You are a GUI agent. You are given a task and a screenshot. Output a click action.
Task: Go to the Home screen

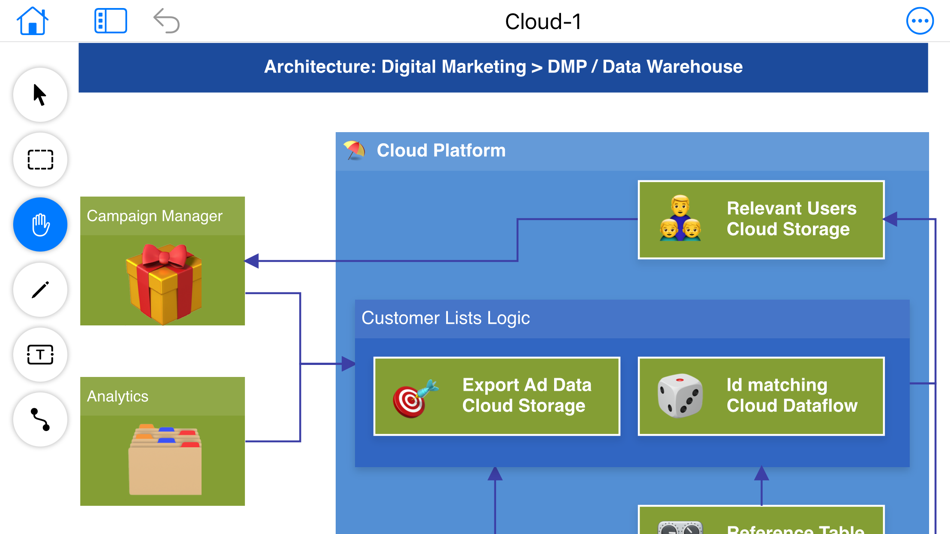click(x=32, y=21)
